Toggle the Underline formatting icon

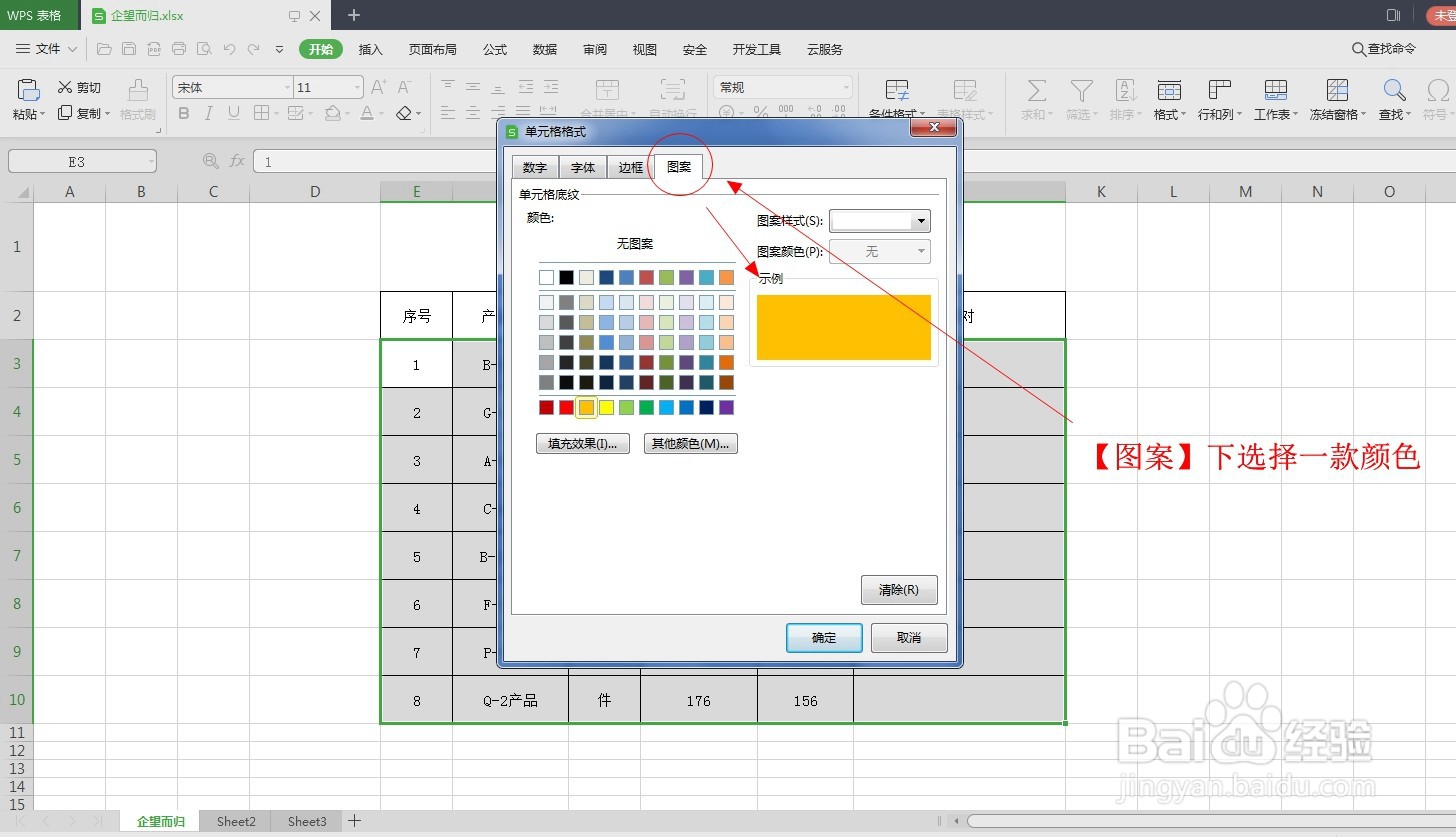pyautogui.click(x=234, y=114)
